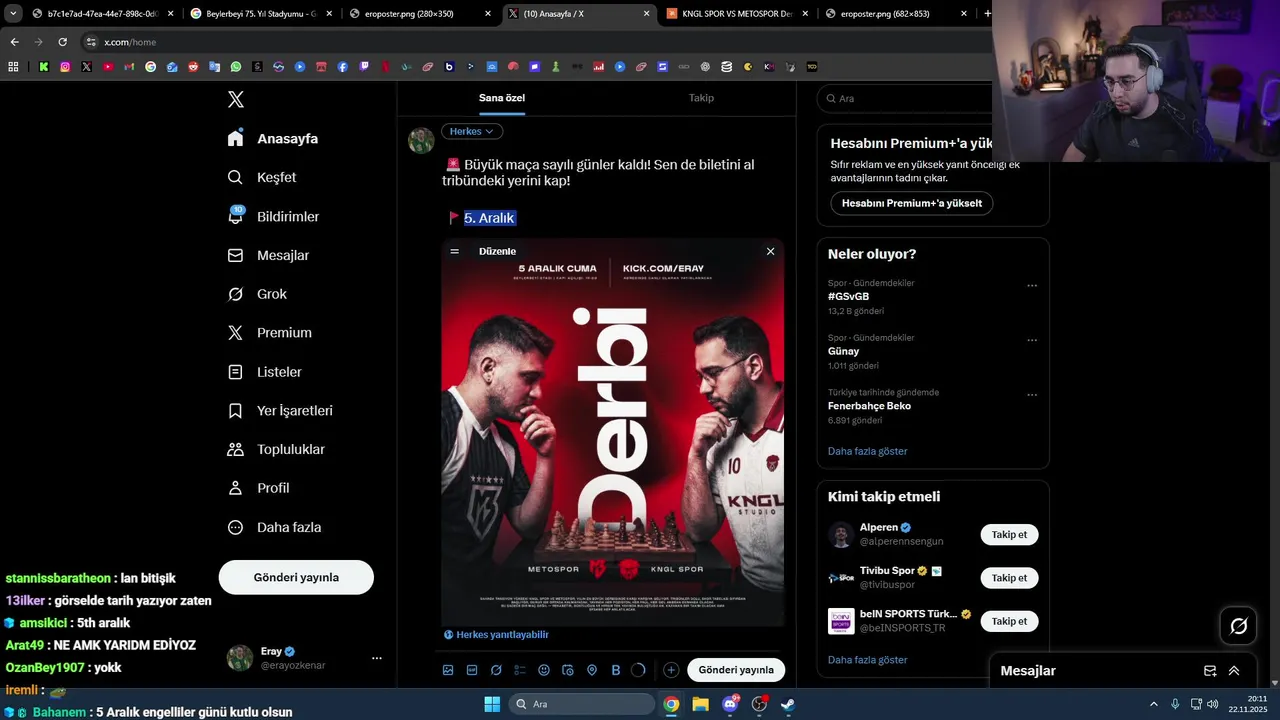The image size is (1280, 720).
Task: Add a poll to the post
Action: click(x=520, y=670)
